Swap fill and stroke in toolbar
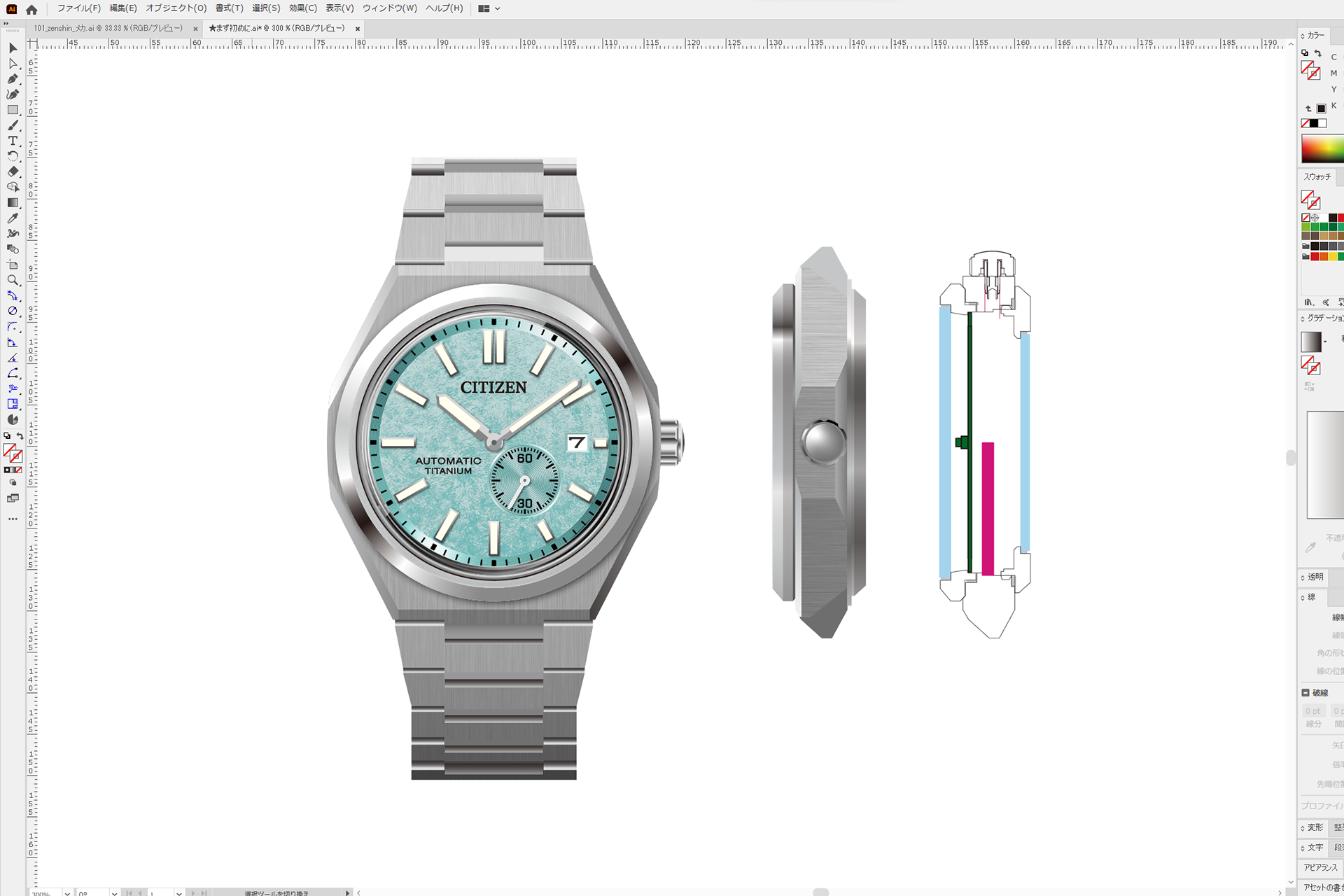1344x896 pixels. pyautogui.click(x=20, y=435)
